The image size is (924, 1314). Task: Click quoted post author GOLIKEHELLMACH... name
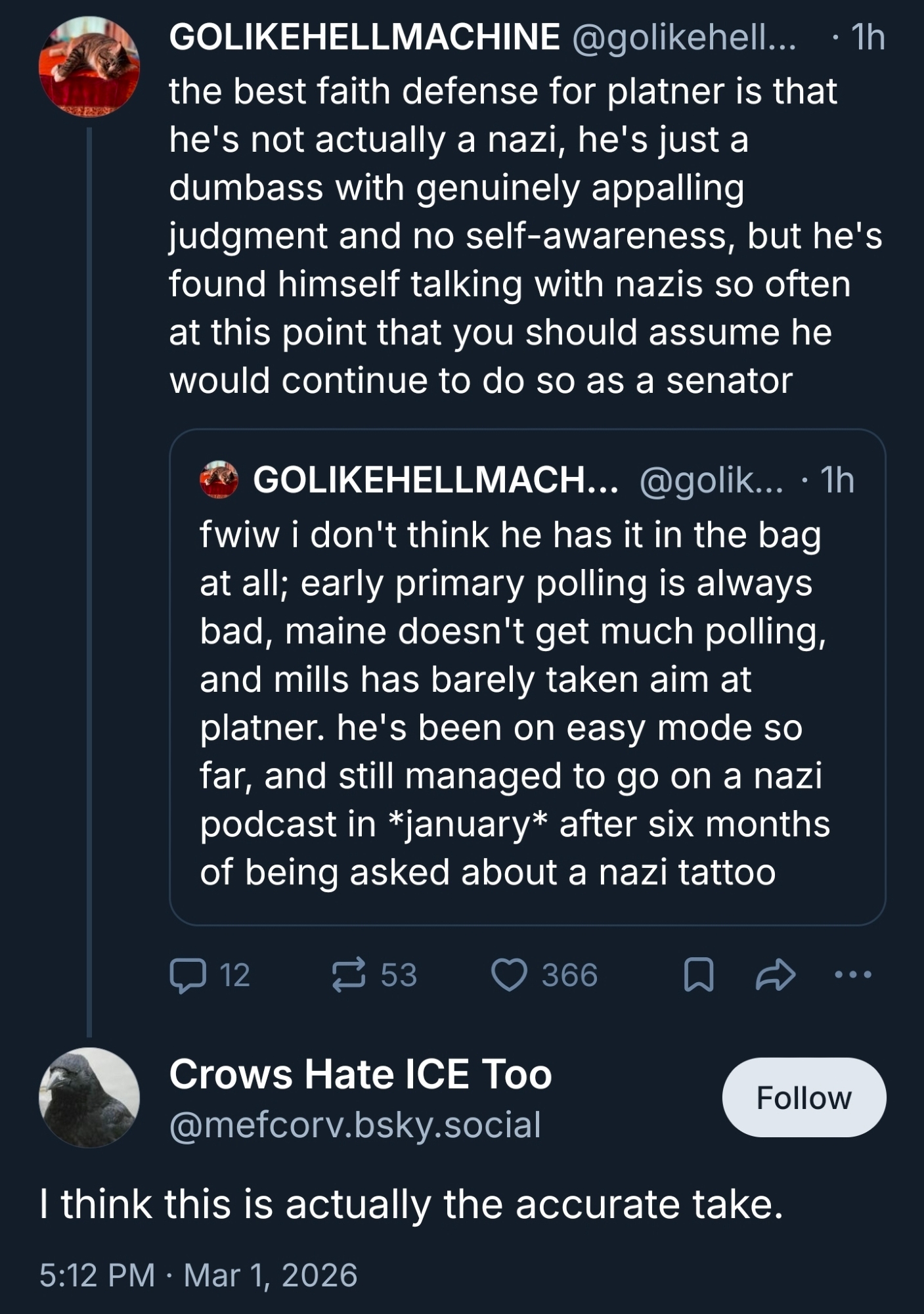[x=435, y=480]
